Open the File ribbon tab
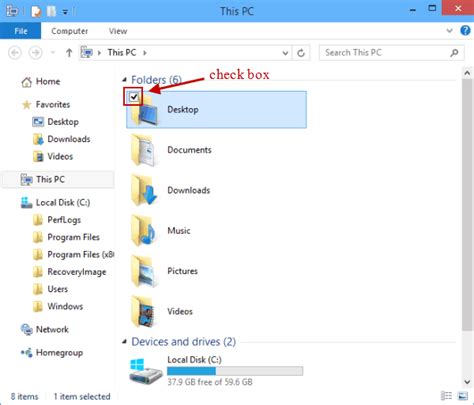The width and height of the screenshot is (474, 405). 21,31
